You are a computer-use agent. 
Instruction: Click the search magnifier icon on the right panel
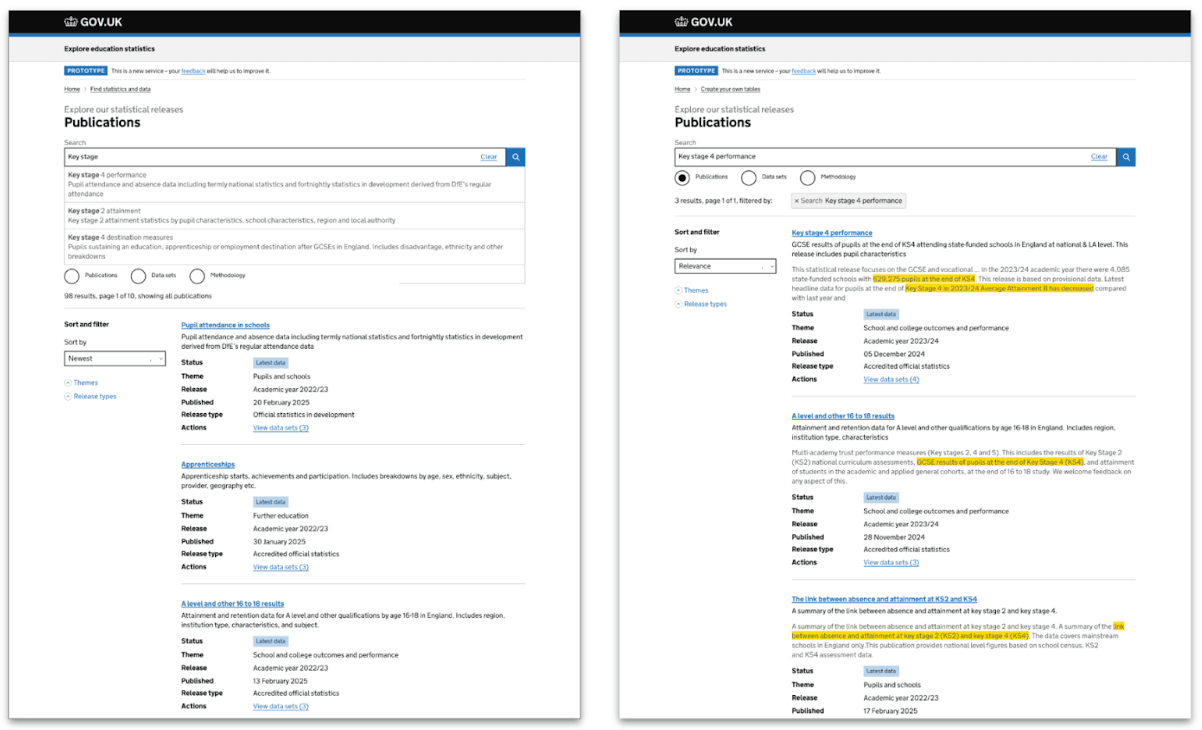tap(1125, 157)
